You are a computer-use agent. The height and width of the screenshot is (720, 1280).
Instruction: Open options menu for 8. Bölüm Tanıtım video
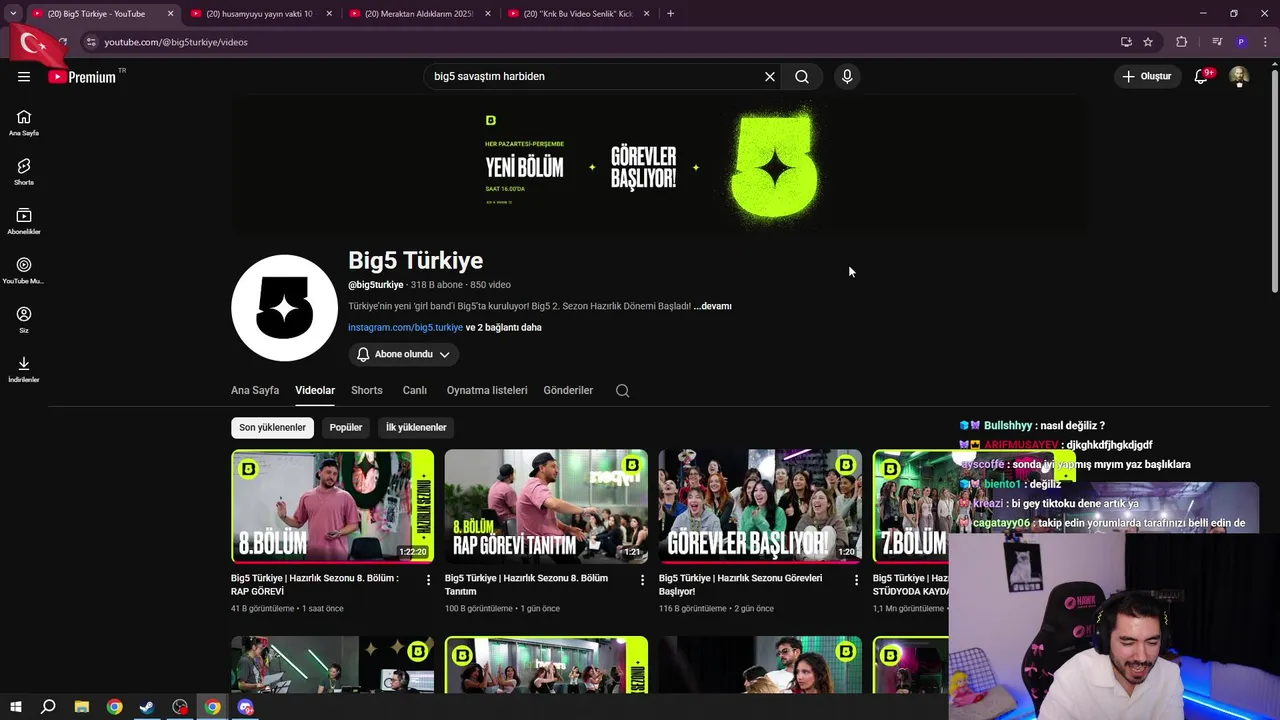pos(642,580)
